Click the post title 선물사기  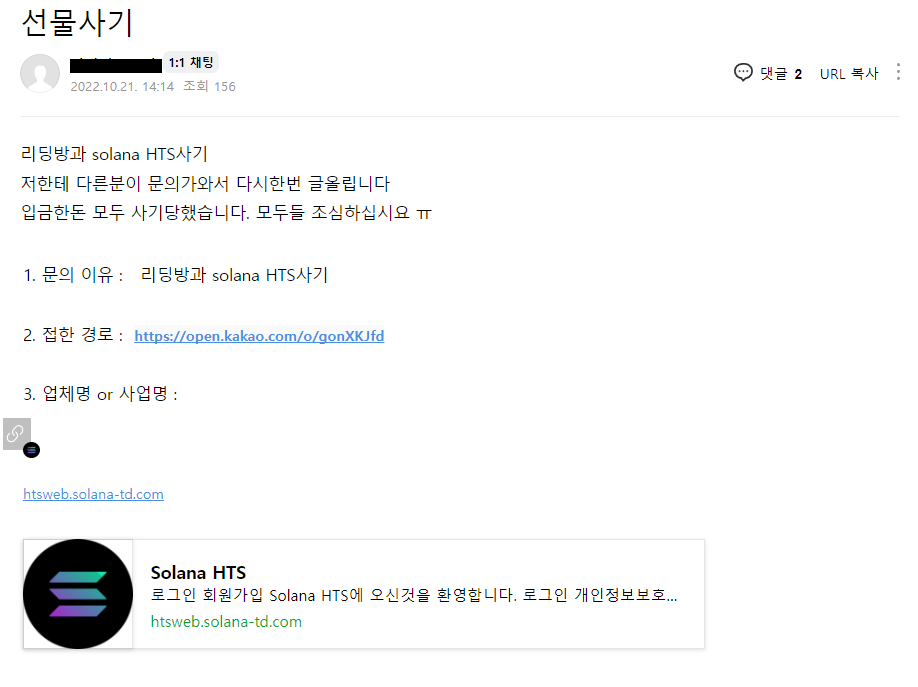pyautogui.click(x=77, y=22)
